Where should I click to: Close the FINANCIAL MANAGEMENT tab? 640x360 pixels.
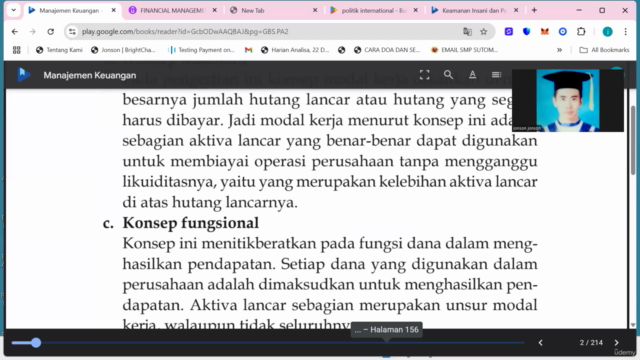tap(215, 10)
